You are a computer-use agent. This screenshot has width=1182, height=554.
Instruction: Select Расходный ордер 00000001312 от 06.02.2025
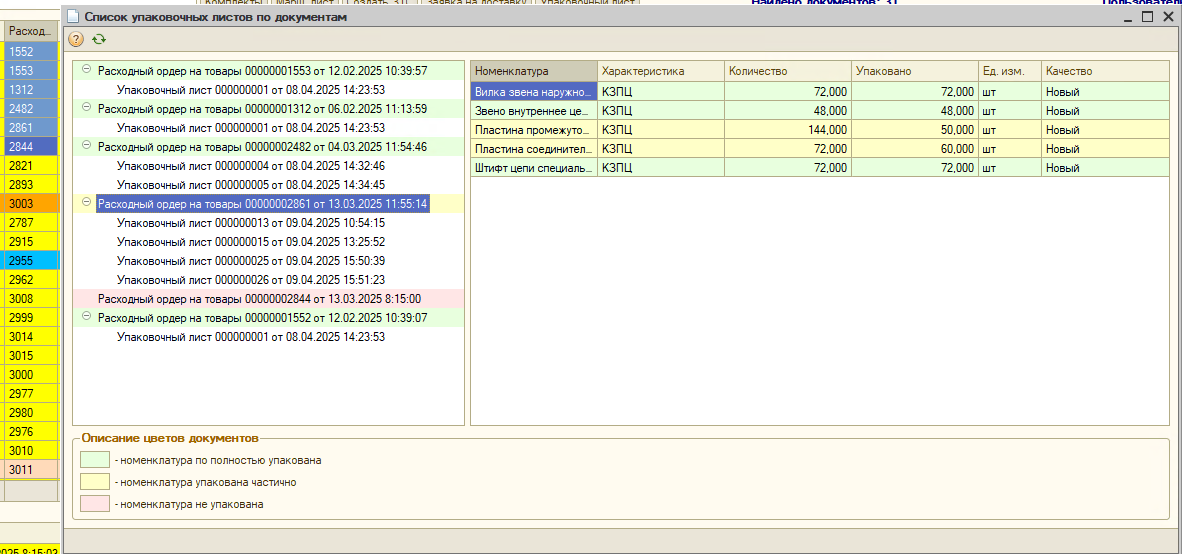coord(262,109)
